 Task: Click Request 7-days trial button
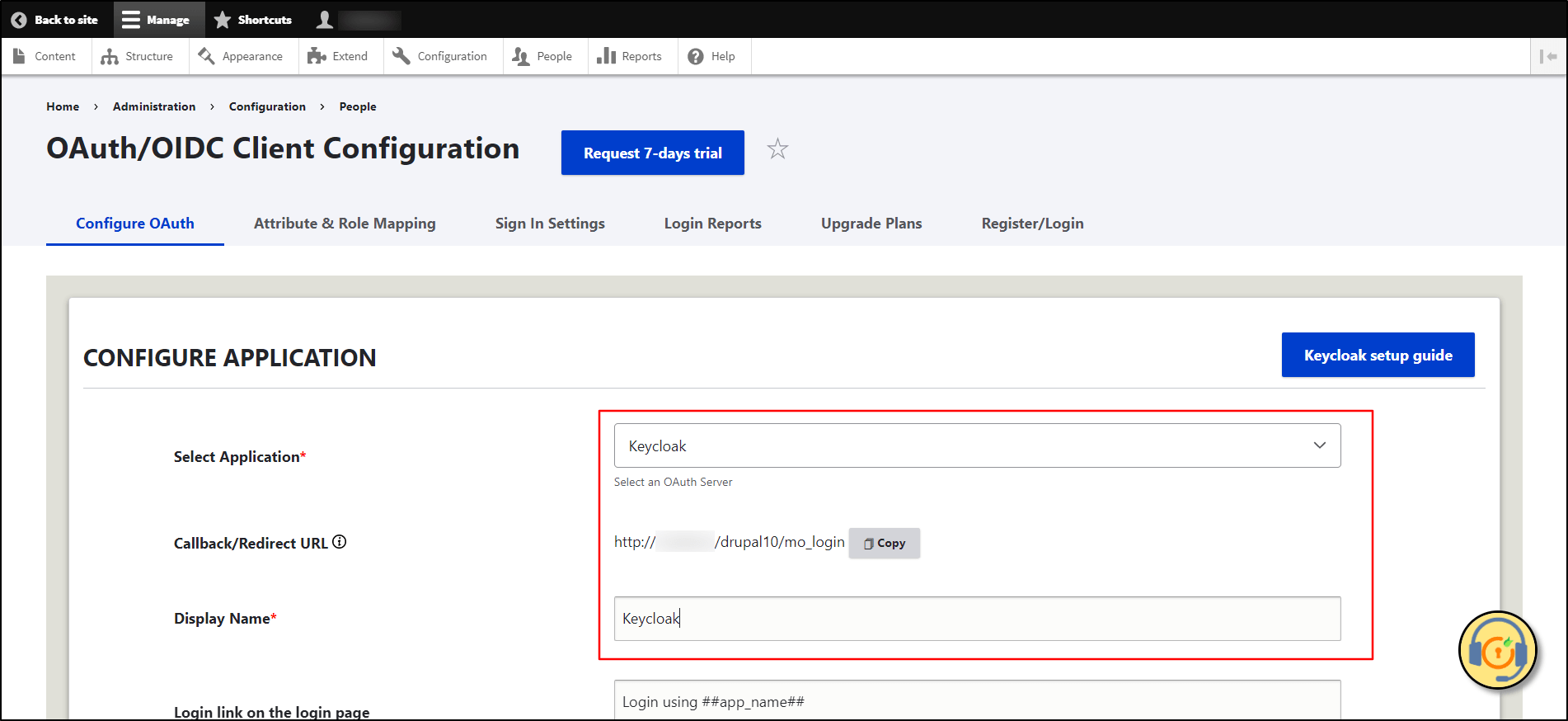click(653, 153)
